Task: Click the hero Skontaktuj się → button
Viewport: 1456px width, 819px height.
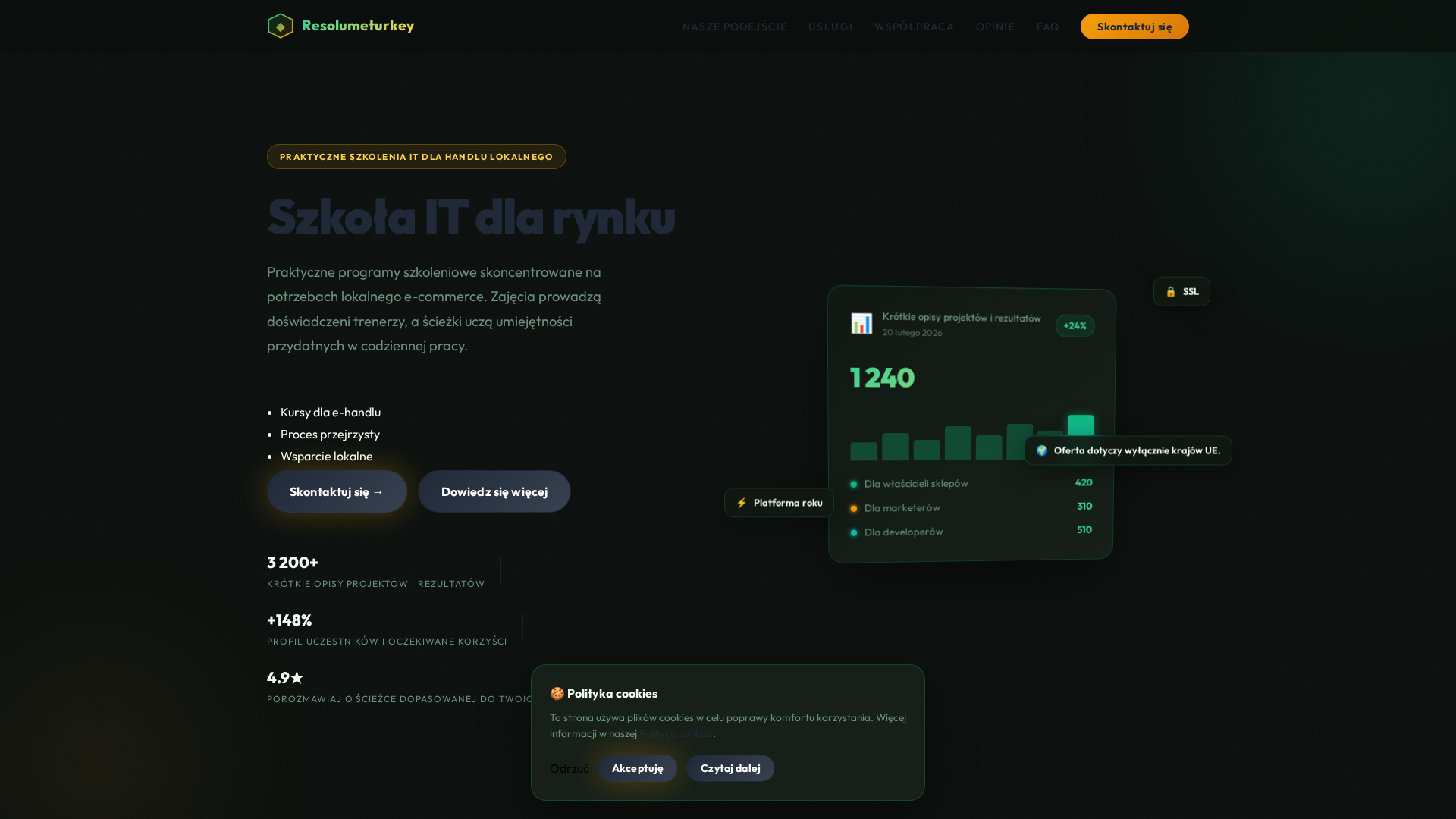Action: [x=337, y=491]
